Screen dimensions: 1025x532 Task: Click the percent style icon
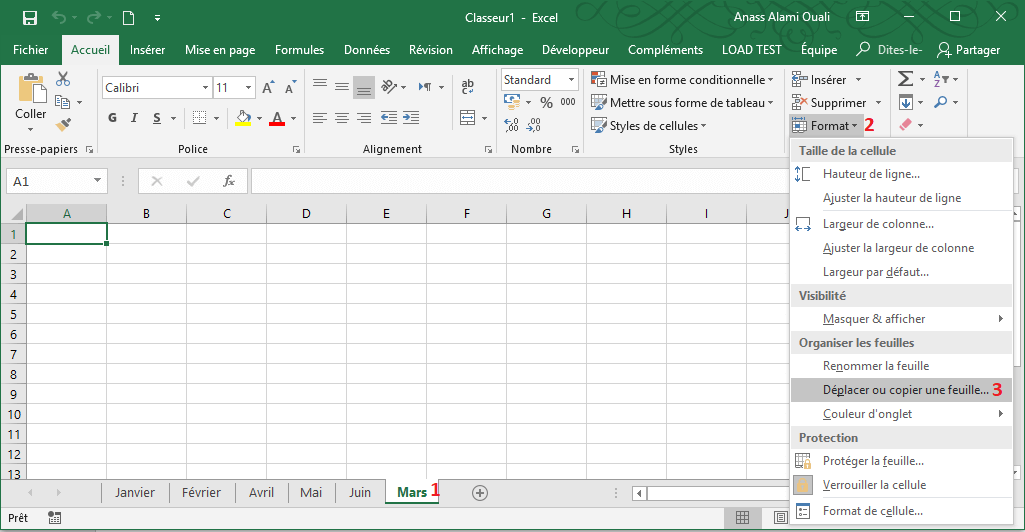[x=546, y=102]
